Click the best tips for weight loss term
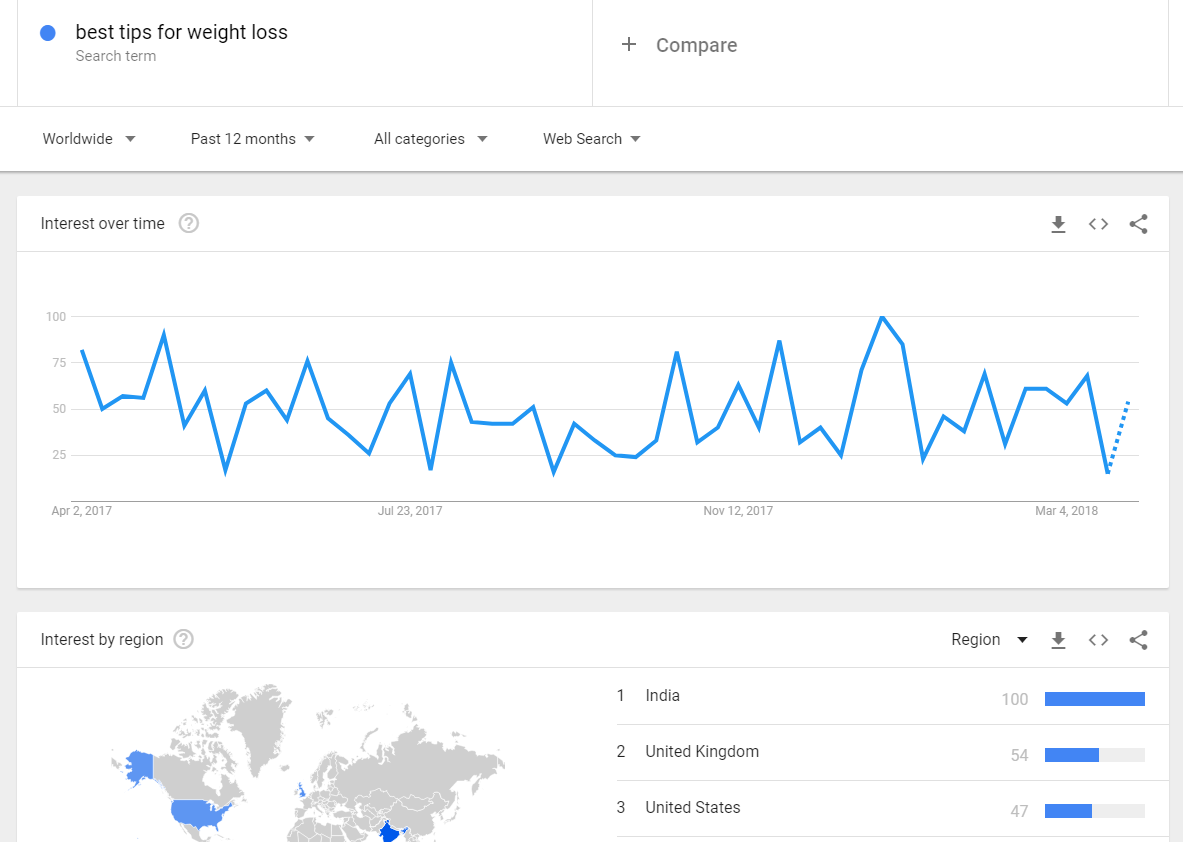The height and width of the screenshot is (842, 1183). click(x=182, y=32)
